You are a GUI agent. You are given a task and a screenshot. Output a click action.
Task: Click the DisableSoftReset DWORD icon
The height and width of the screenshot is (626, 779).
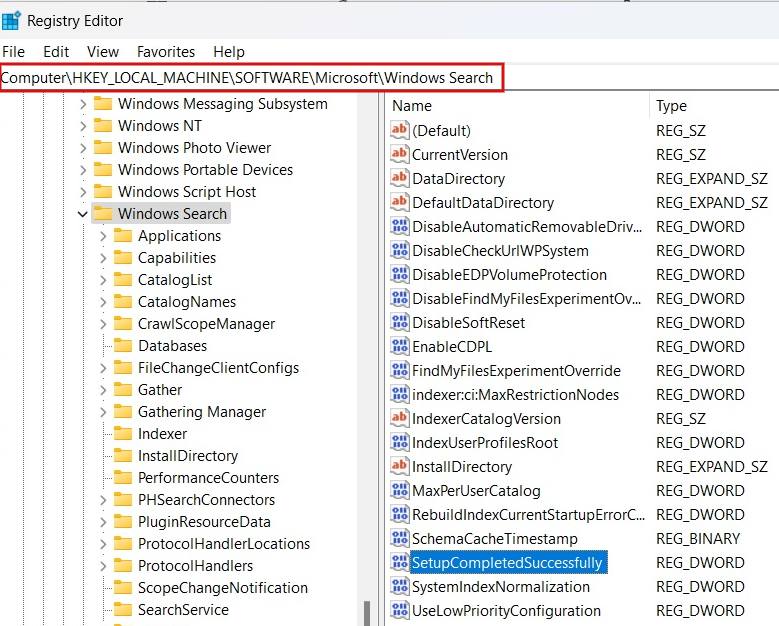click(x=399, y=322)
